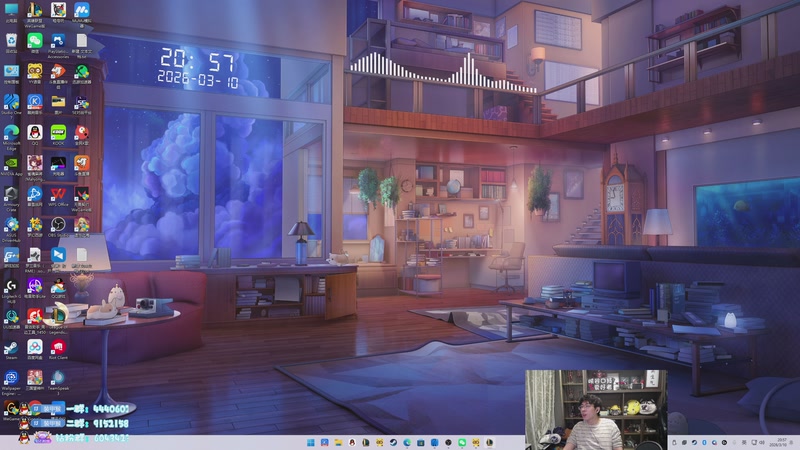
Task: Click the webcam overlay of the streamer
Action: (596, 410)
